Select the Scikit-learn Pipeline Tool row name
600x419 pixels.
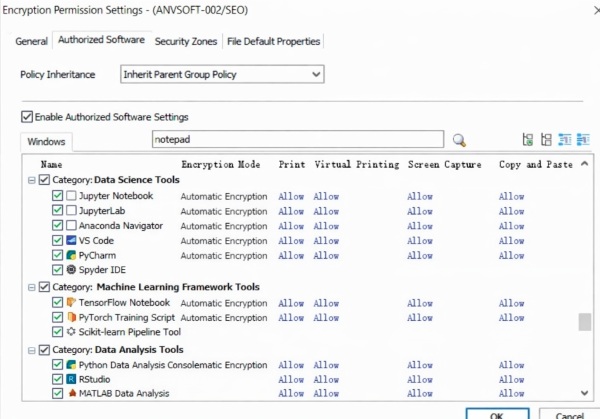coord(130,332)
